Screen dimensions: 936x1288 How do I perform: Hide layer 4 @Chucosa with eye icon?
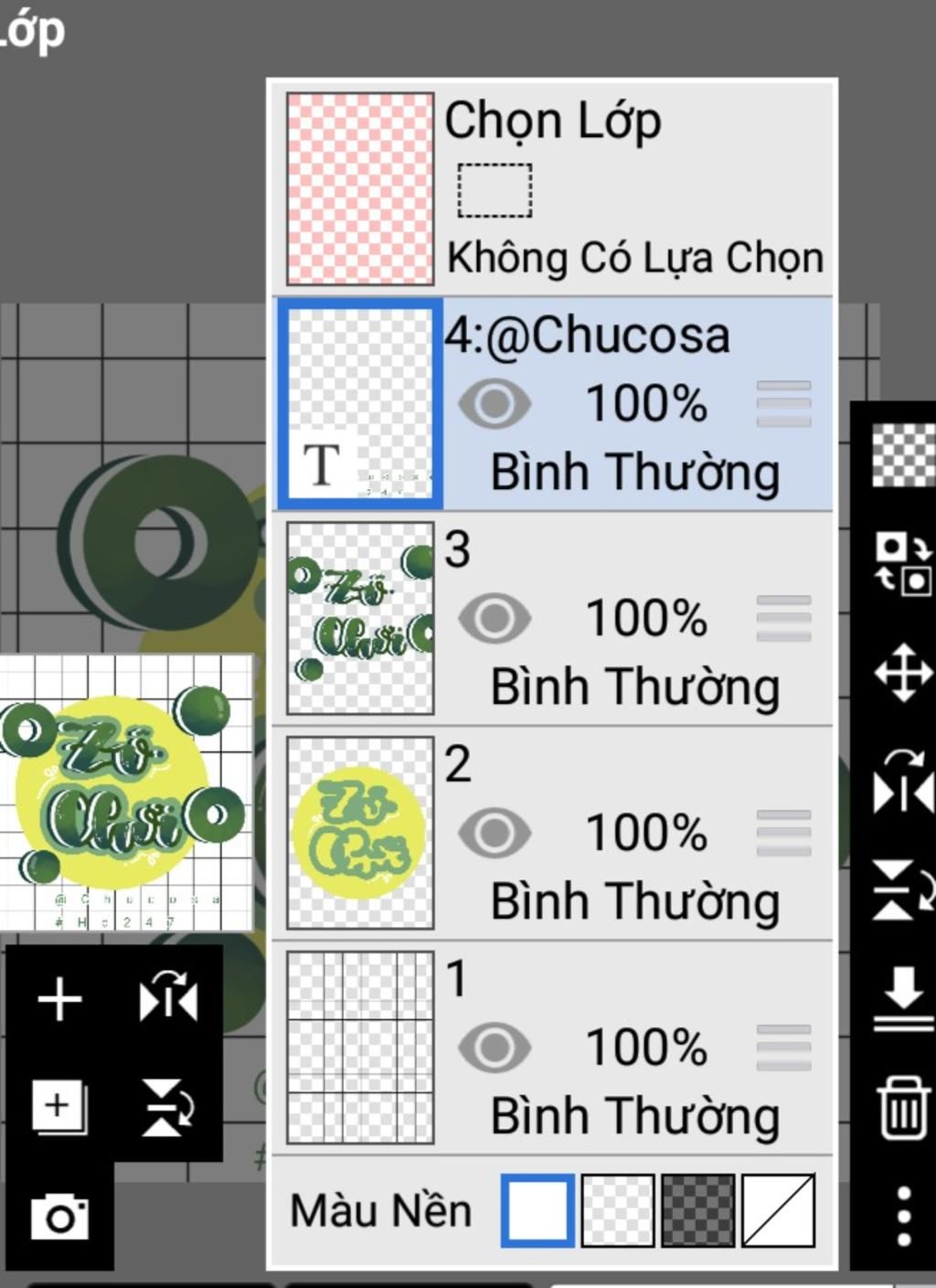(495, 404)
